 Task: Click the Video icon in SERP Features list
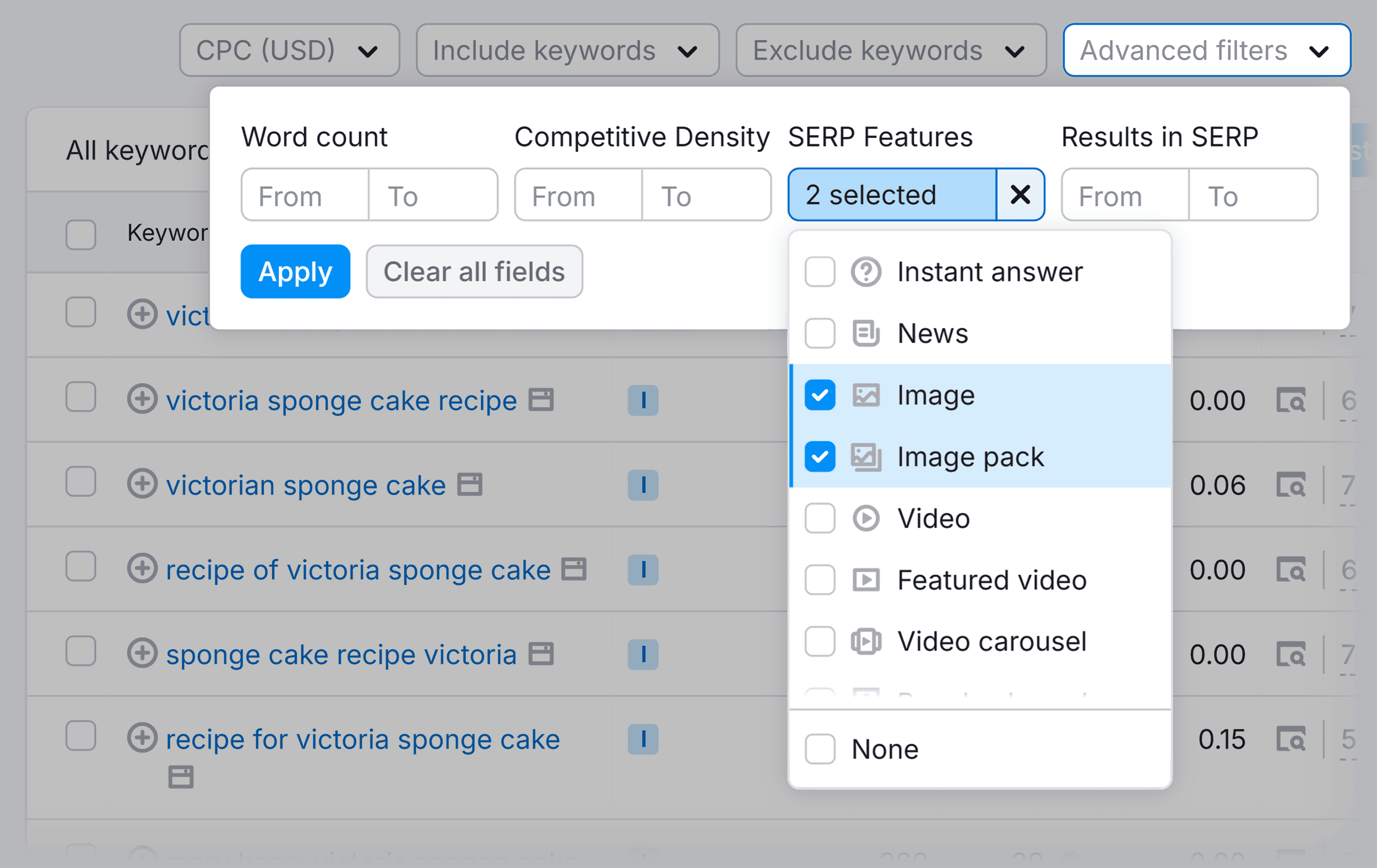[x=865, y=518]
